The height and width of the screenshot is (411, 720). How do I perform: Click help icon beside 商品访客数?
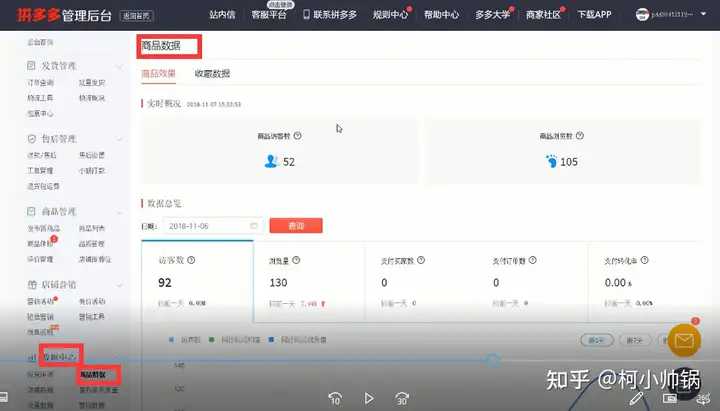298,135
